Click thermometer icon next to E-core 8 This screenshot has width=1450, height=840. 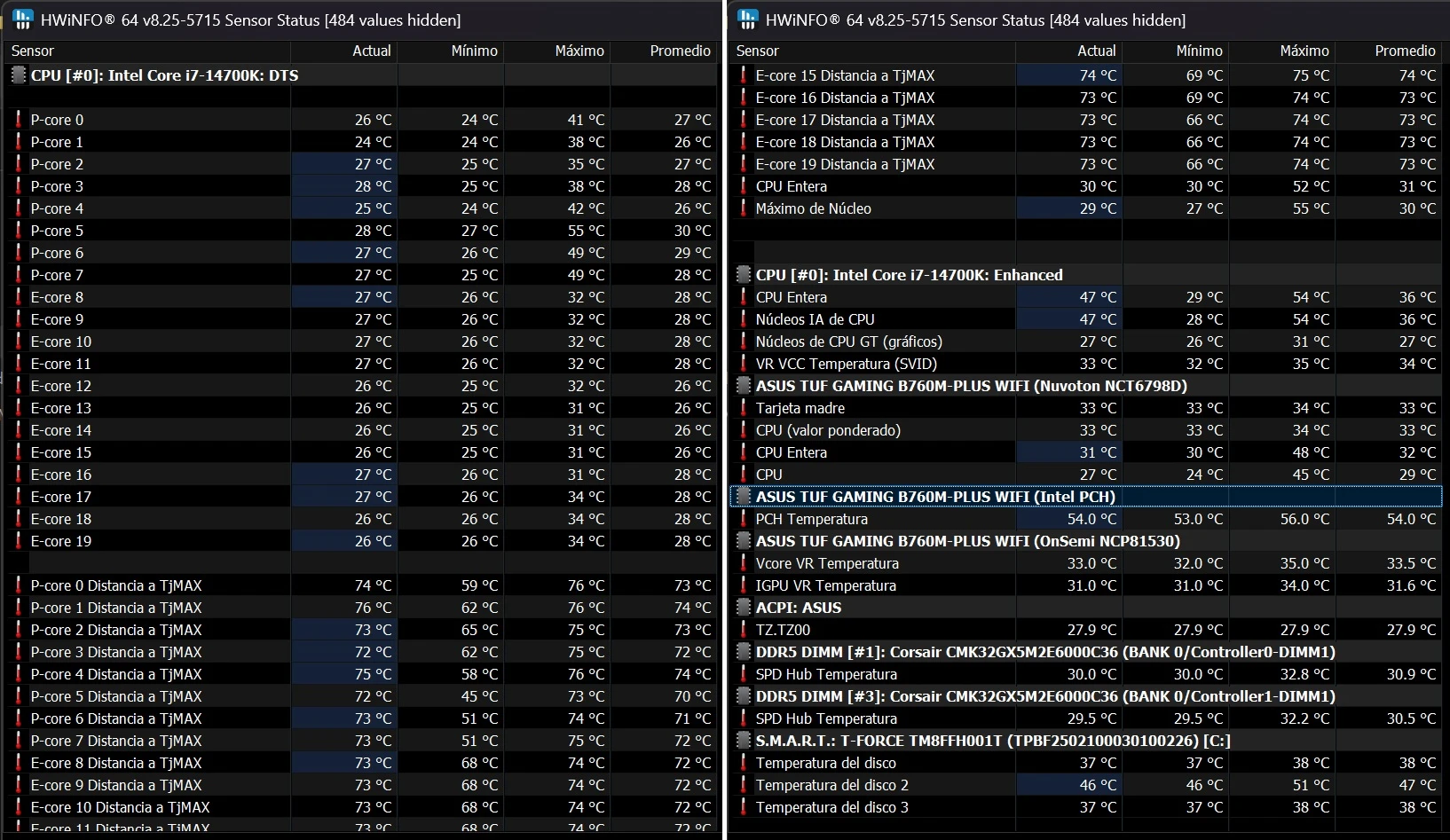click(x=18, y=297)
